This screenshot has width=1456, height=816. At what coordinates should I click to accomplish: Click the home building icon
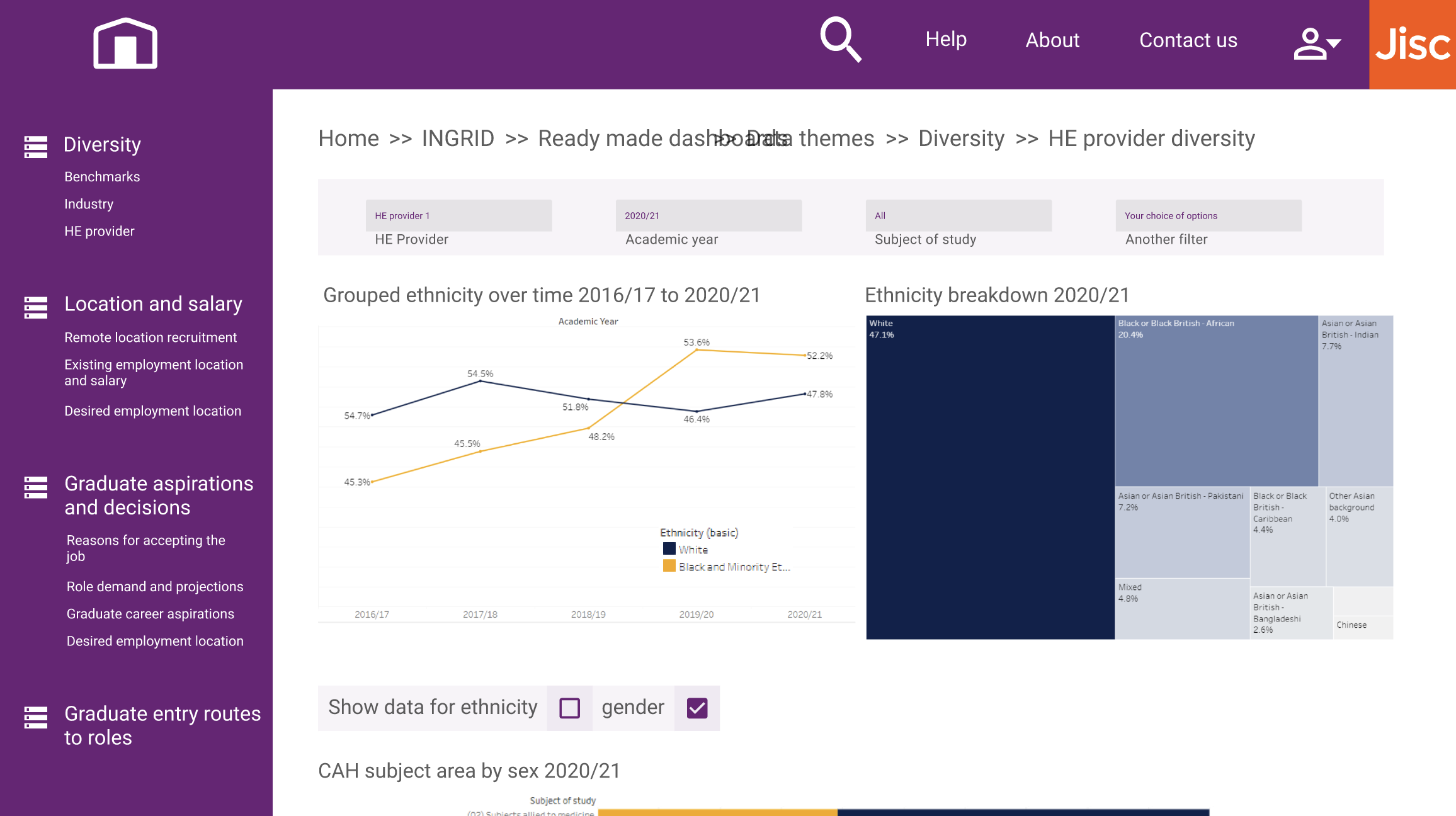pyautogui.click(x=125, y=43)
